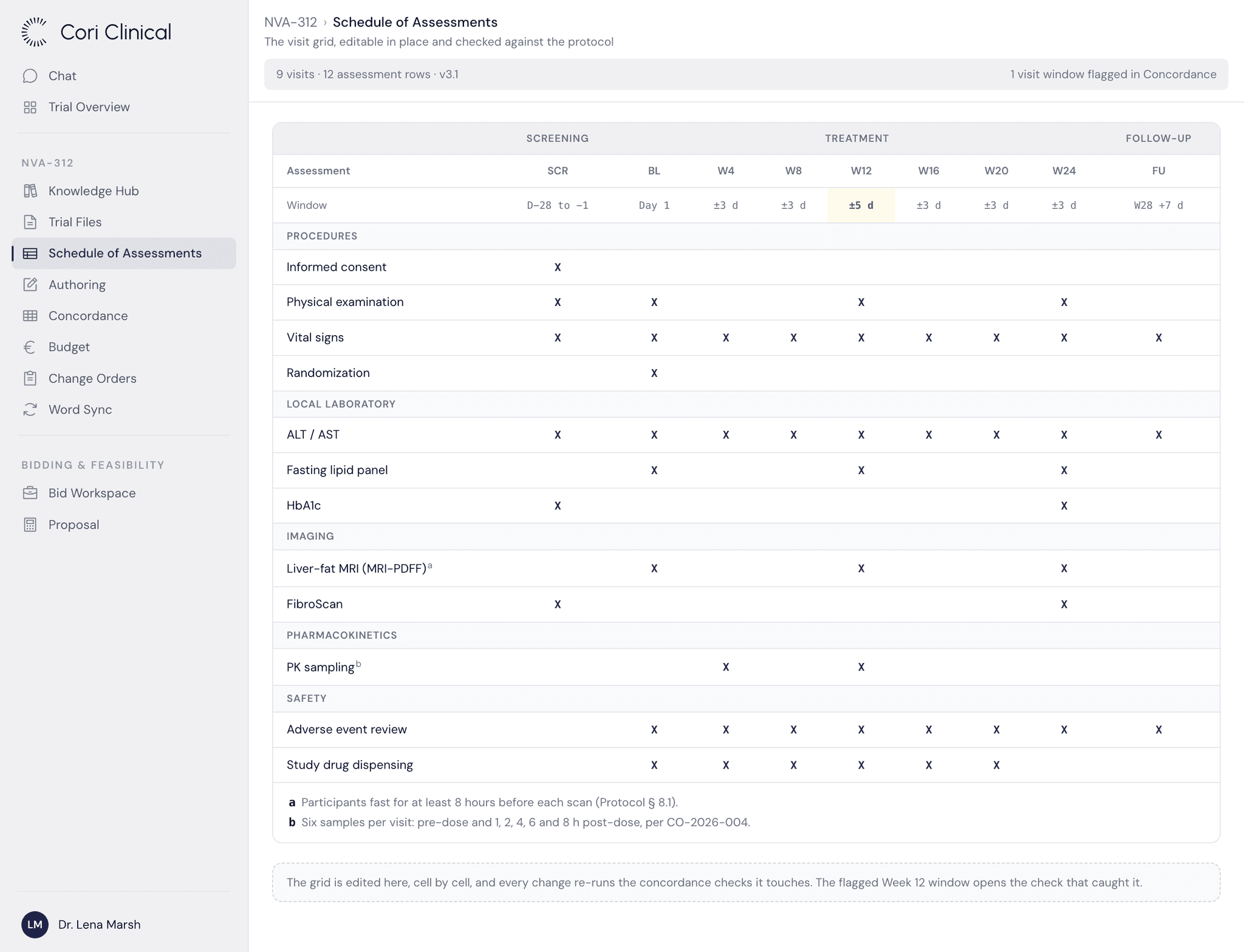
Task: Open Bid Workspace
Action: (x=124, y=493)
